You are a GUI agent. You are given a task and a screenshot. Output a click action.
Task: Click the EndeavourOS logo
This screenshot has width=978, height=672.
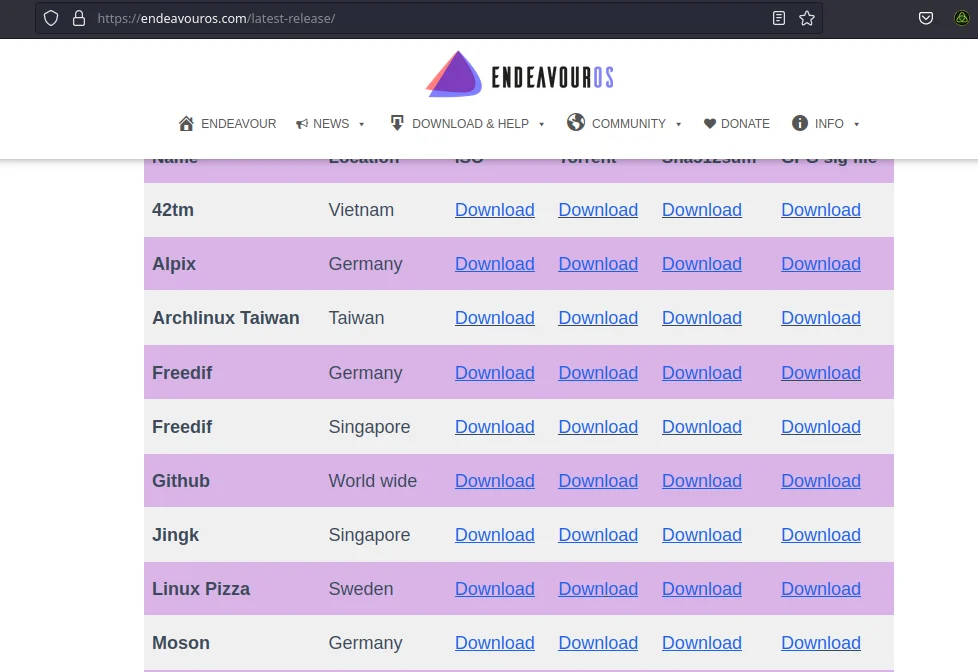pos(520,74)
